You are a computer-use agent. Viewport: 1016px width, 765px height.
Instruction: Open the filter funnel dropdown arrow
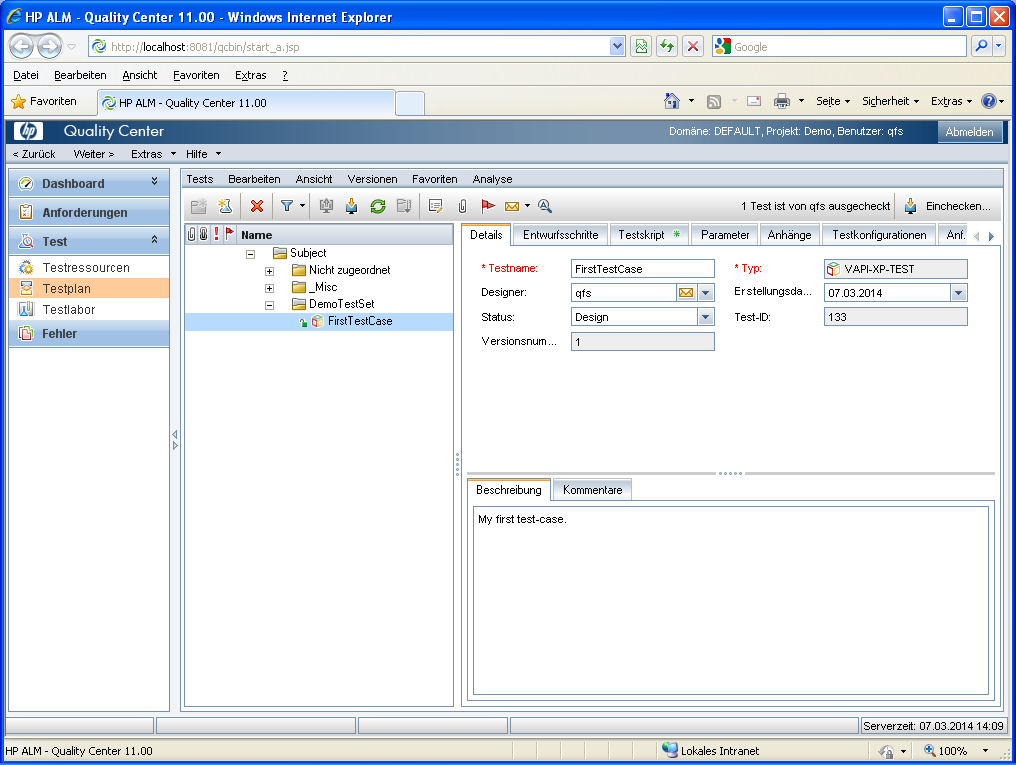tap(302, 206)
